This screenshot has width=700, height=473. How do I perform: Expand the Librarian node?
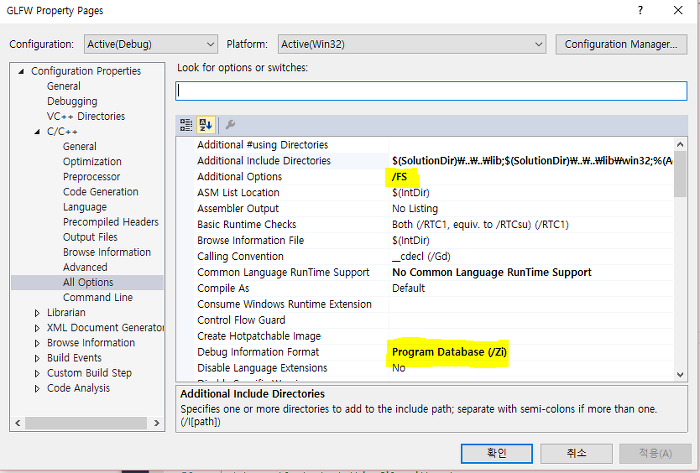tap(37, 313)
